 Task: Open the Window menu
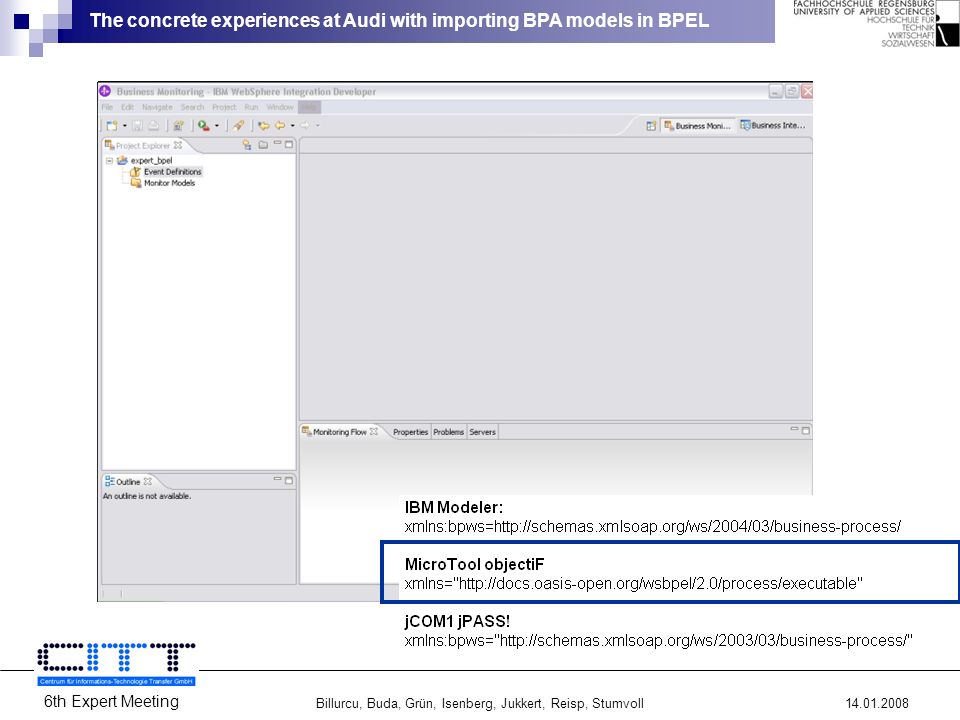280,107
